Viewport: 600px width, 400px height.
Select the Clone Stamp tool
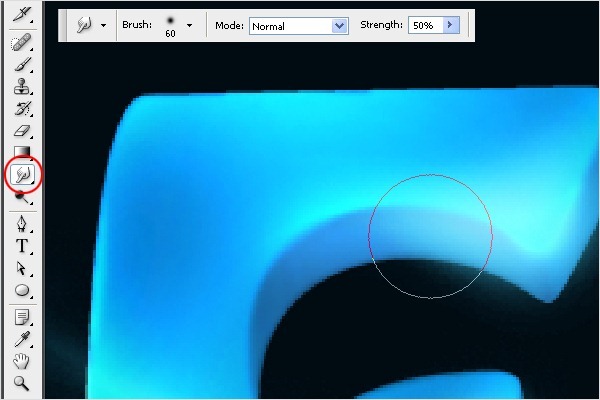[22, 86]
